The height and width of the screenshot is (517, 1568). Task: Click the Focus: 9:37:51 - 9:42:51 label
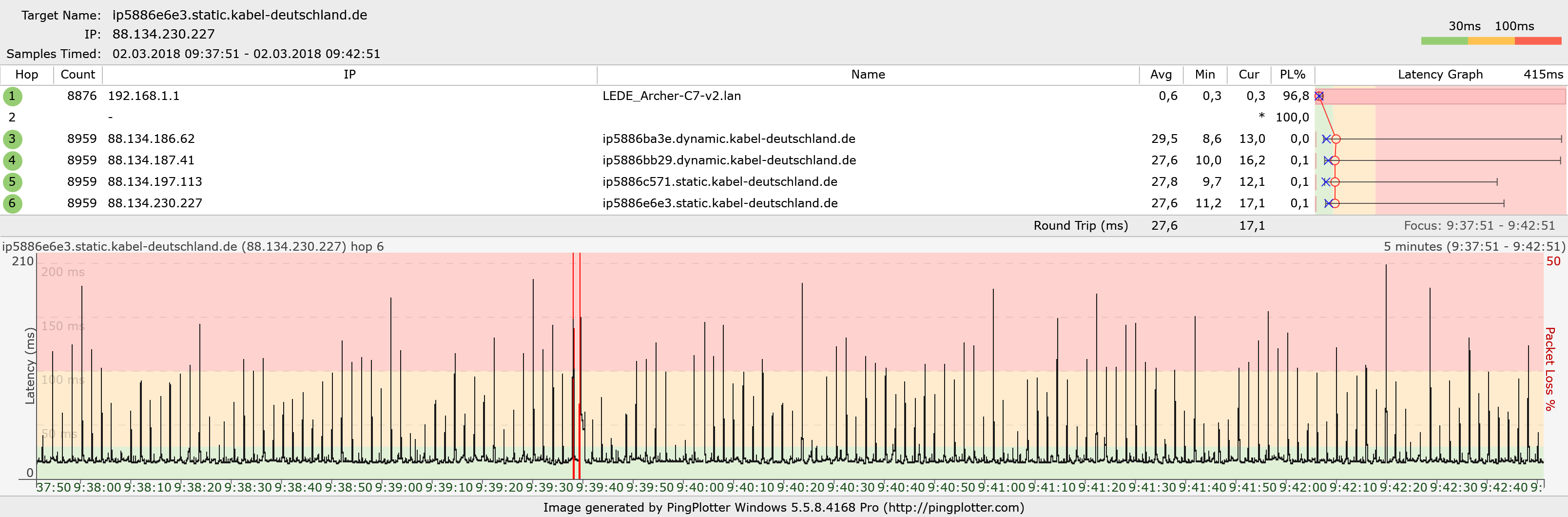(x=1479, y=226)
